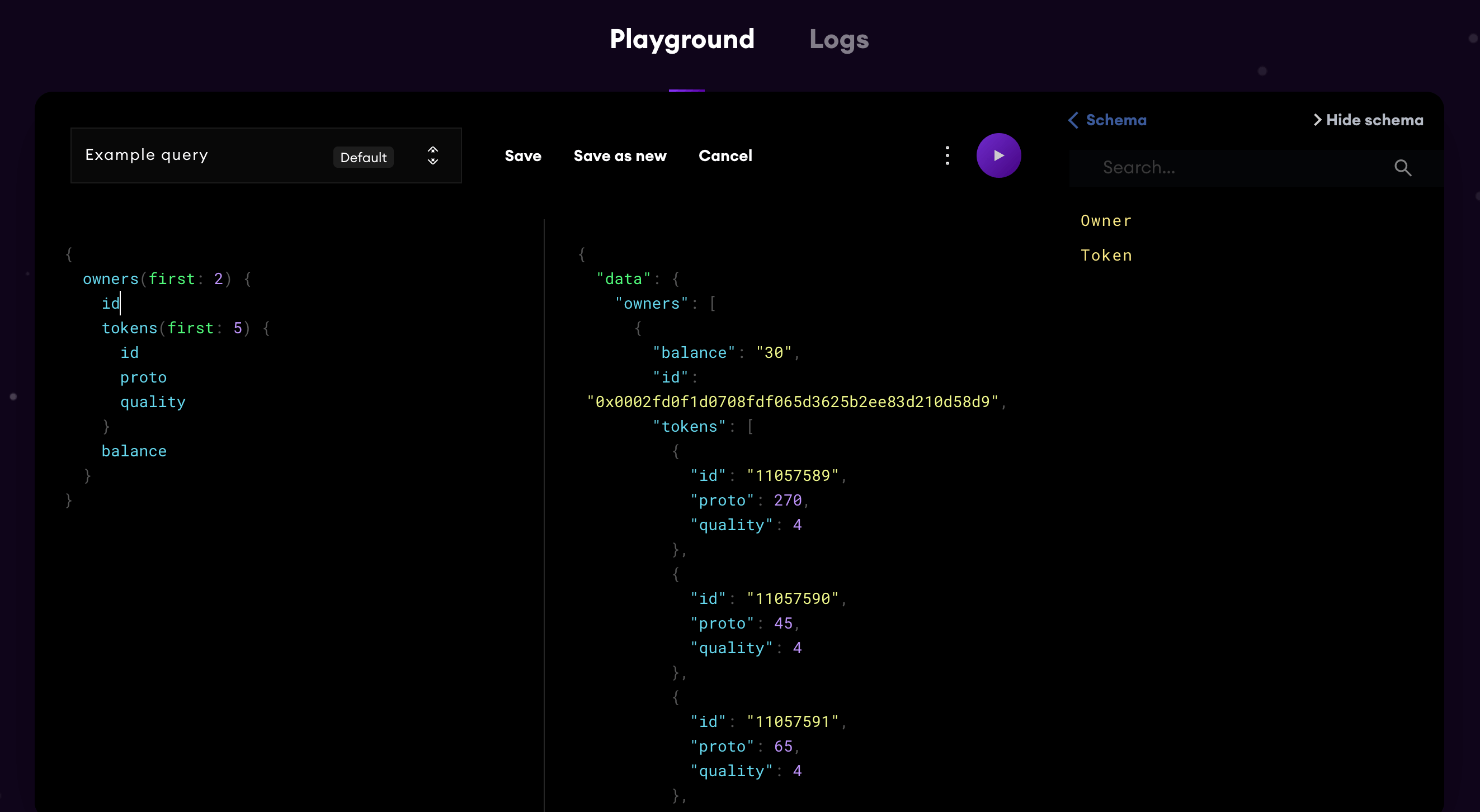Image resolution: width=1480 pixels, height=812 pixels.
Task: Click the Schema back link
Action: tap(1115, 120)
